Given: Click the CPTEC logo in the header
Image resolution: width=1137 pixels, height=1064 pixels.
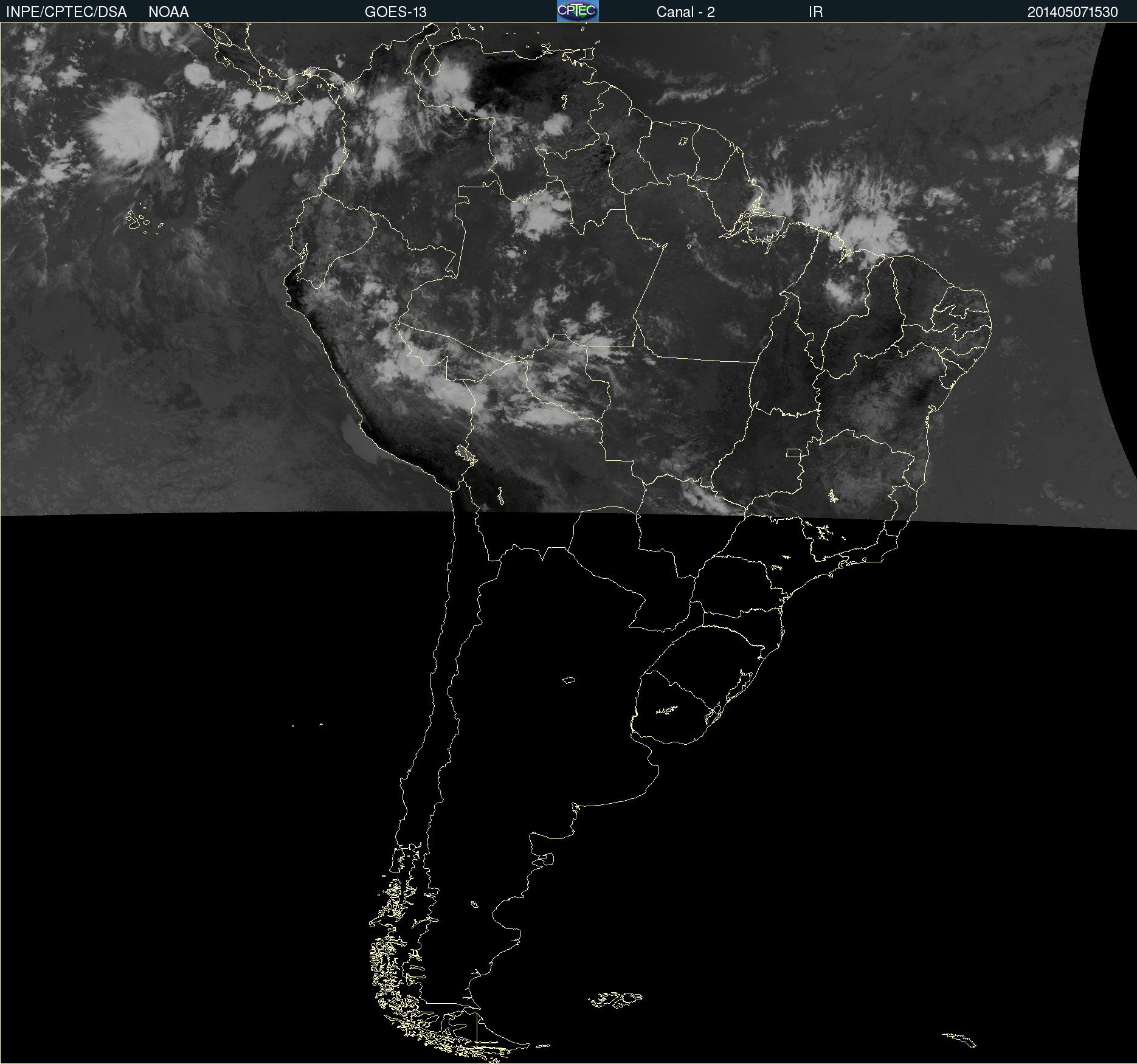Looking at the screenshot, I should tap(578, 11).
